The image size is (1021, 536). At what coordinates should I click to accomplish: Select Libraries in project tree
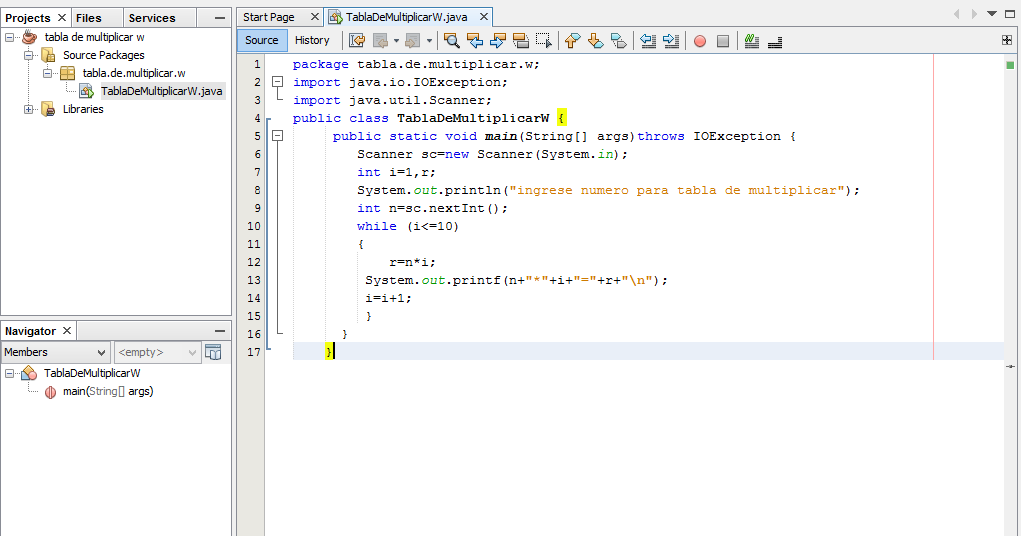[x=83, y=109]
